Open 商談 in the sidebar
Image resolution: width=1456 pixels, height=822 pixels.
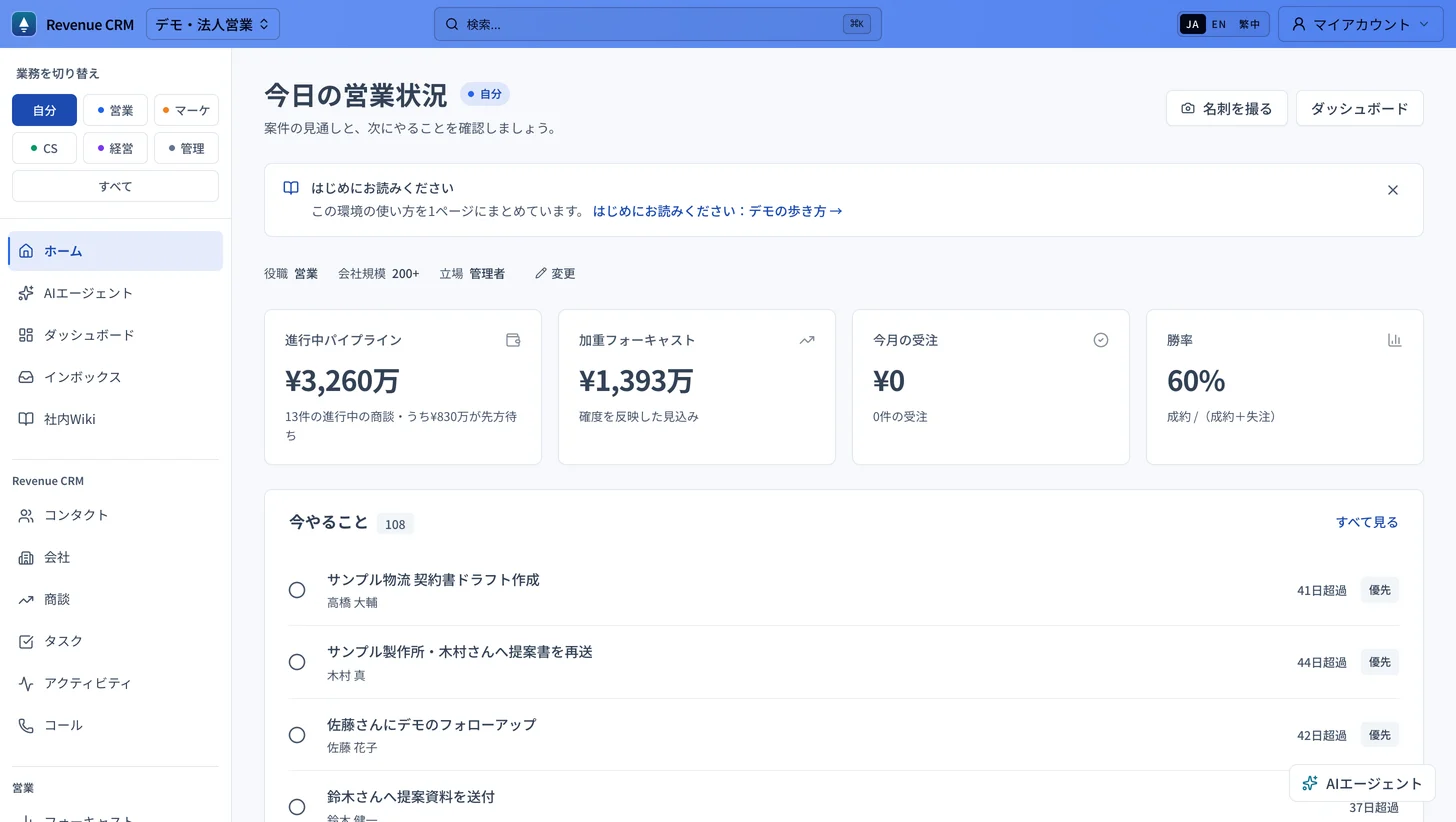[x=115, y=599]
